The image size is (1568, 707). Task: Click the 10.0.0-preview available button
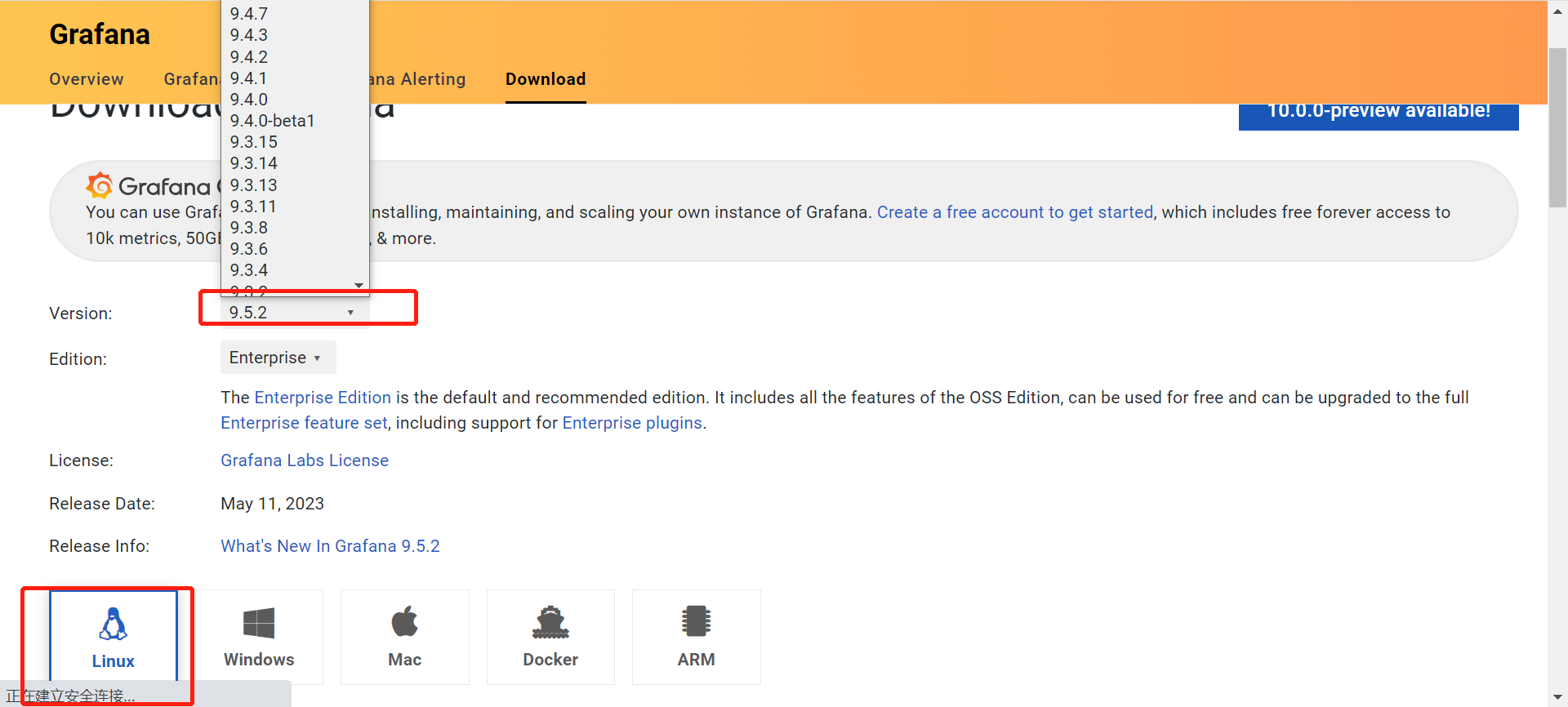(1378, 113)
